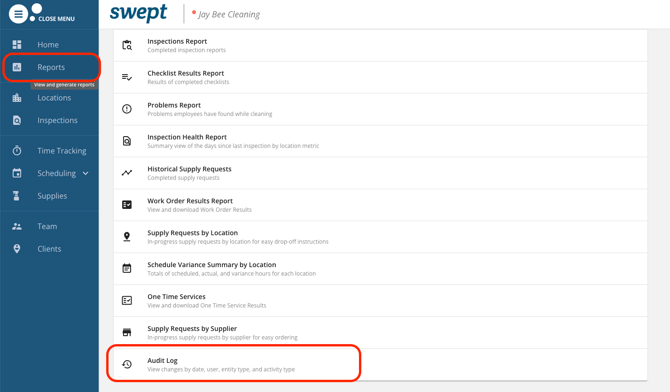Go to Clients in the sidebar
Screen dimensions: 670x392
coord(50,249)
